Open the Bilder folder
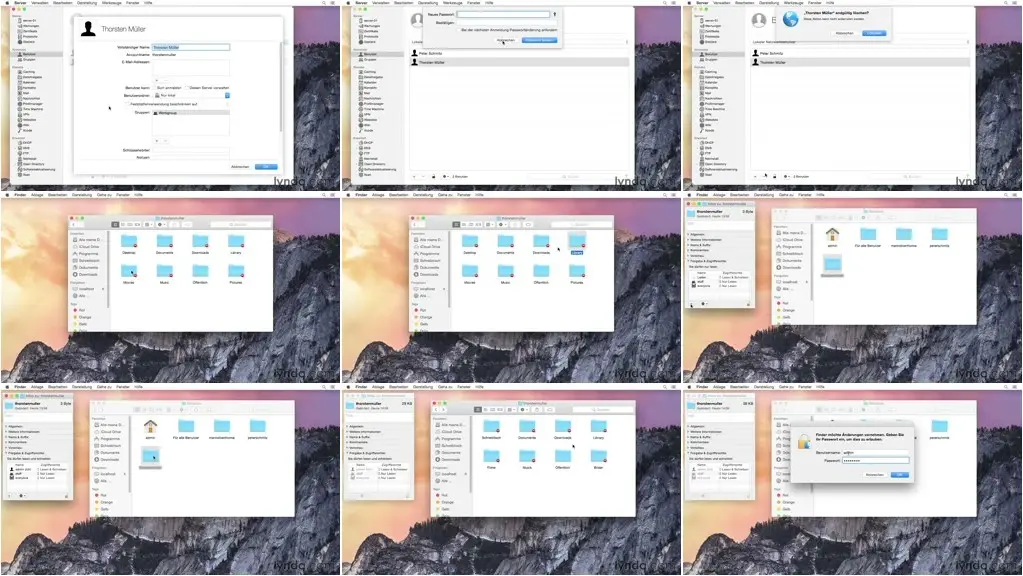The height and width of the screenshot is (576, 1023). [598, 459]
